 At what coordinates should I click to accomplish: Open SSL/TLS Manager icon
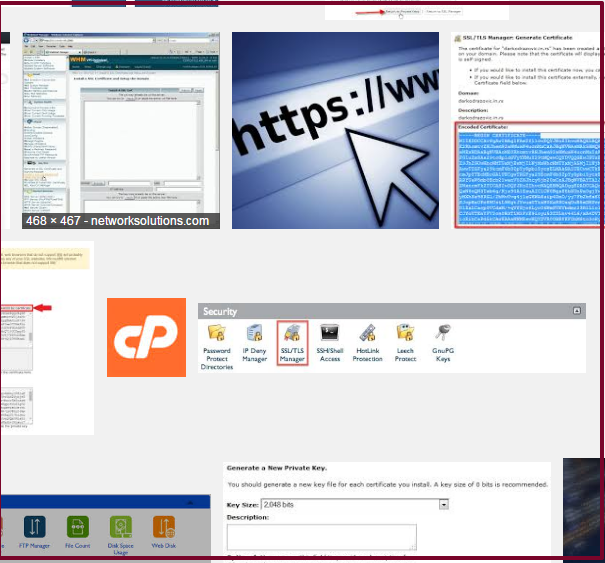(292, 335)
